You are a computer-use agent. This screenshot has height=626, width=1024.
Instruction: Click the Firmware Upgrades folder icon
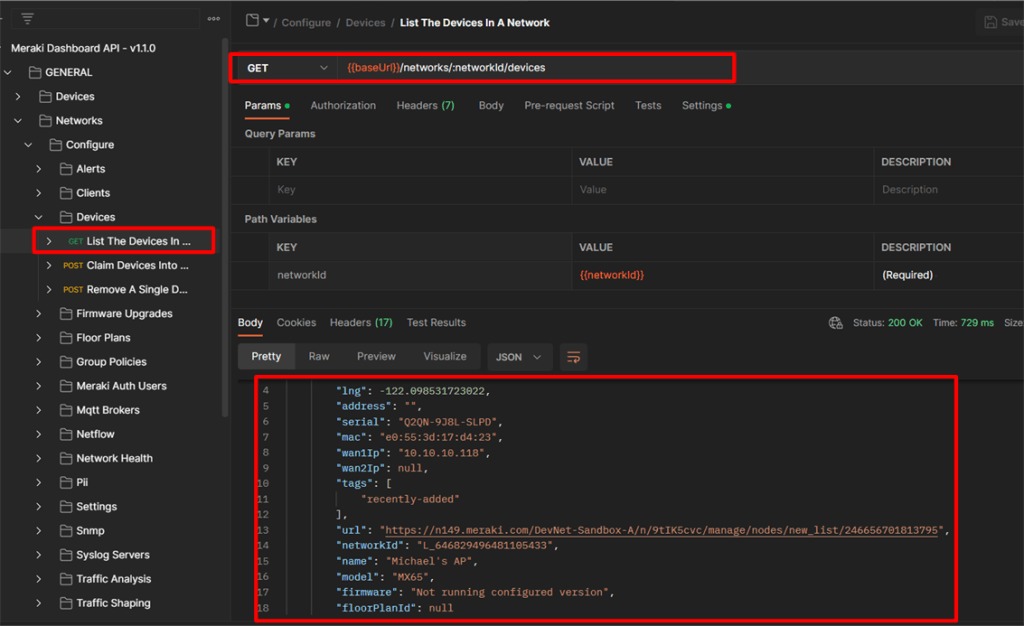coord(66,314)
